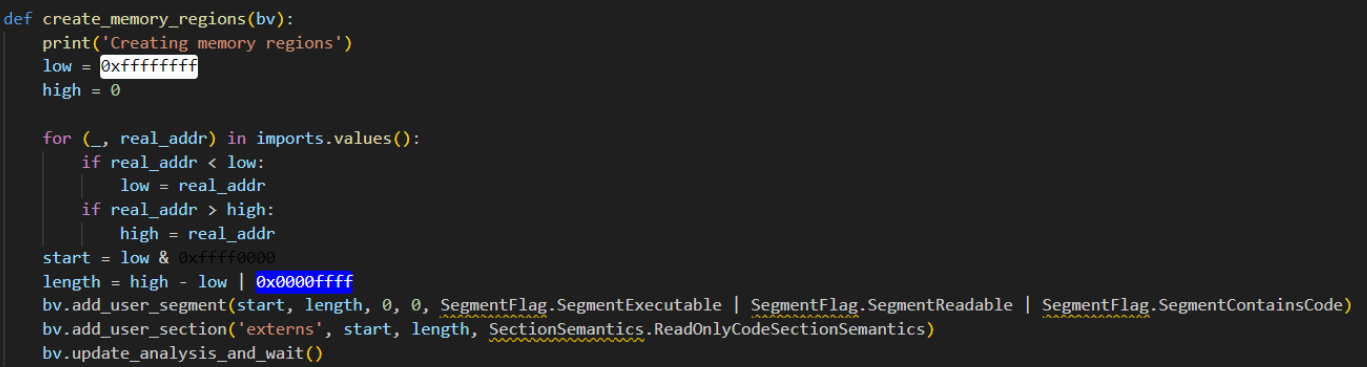Click SegmentFlag.SegmentReadable token
The image size is (1367, 367).
tap(882, 305)
